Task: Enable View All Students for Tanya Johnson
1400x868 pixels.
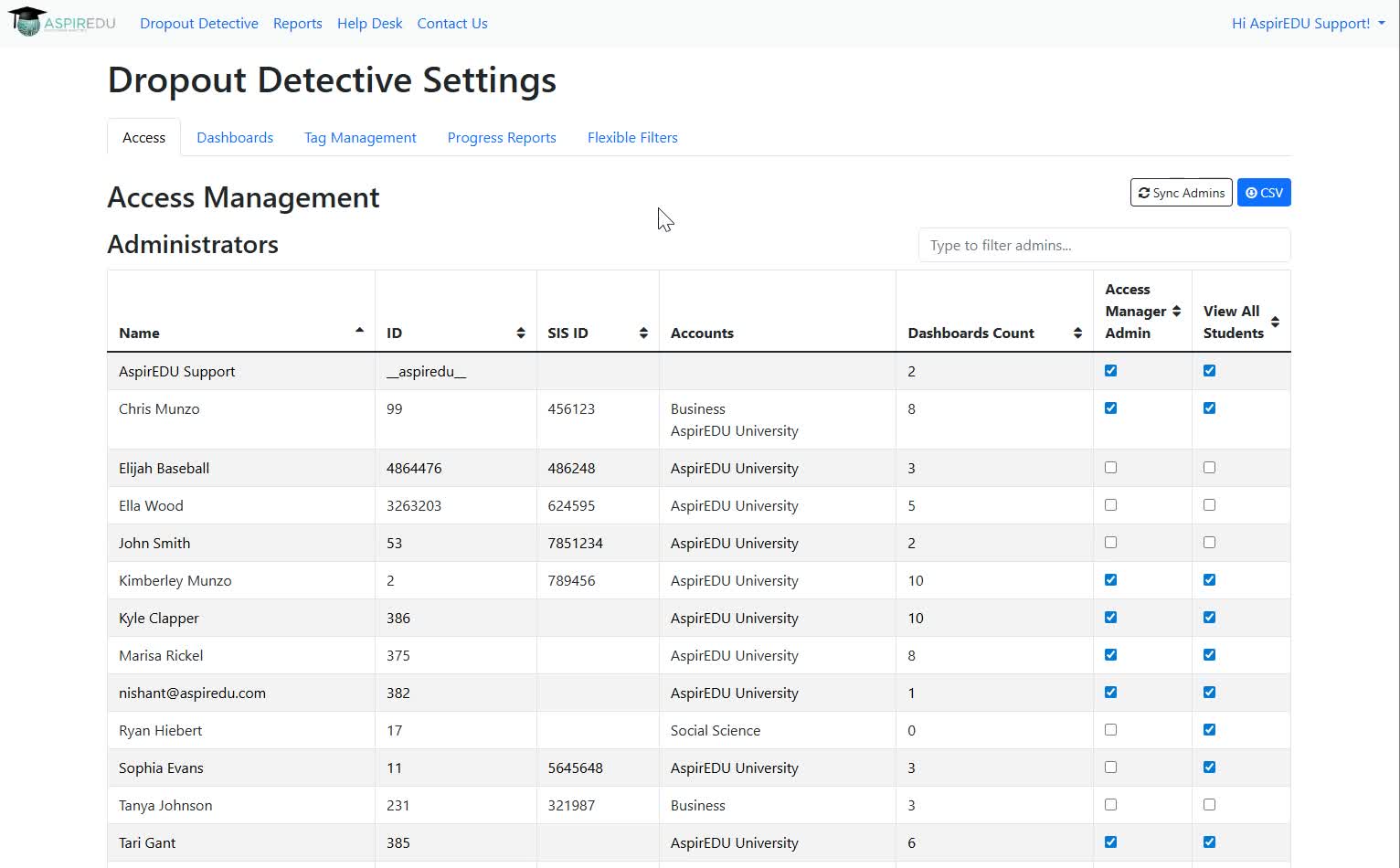Action: tap(1209, 805)
